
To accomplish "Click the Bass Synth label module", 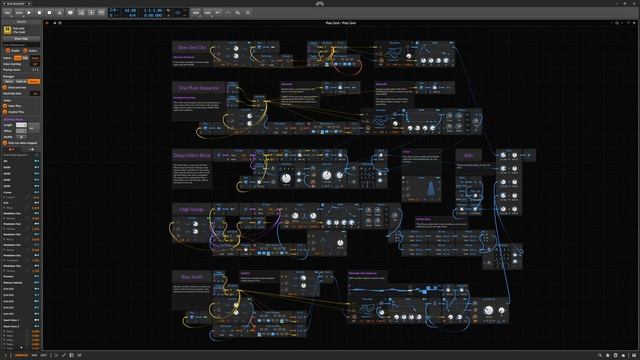I will click(192, 277).
